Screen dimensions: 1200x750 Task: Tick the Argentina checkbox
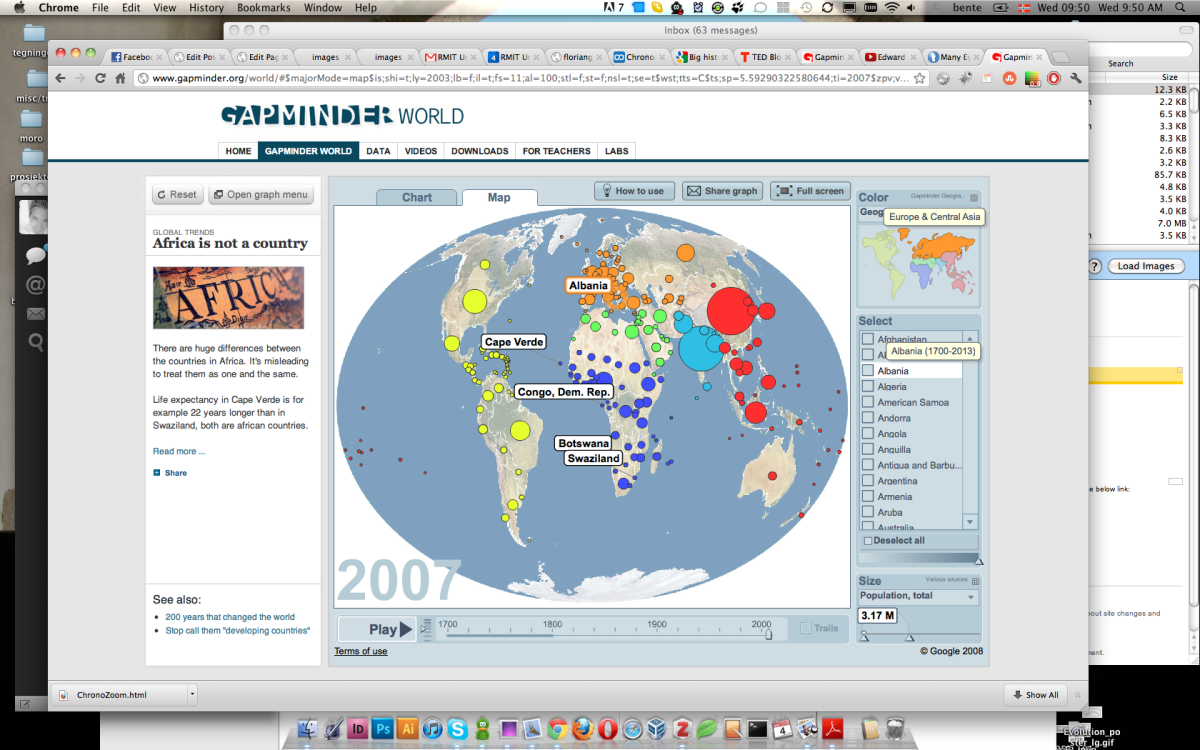pos(868,481)
